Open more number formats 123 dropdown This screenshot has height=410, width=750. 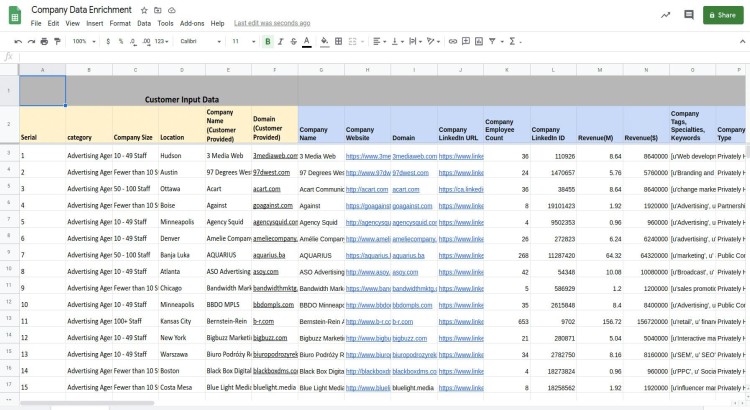coord(162,42)
